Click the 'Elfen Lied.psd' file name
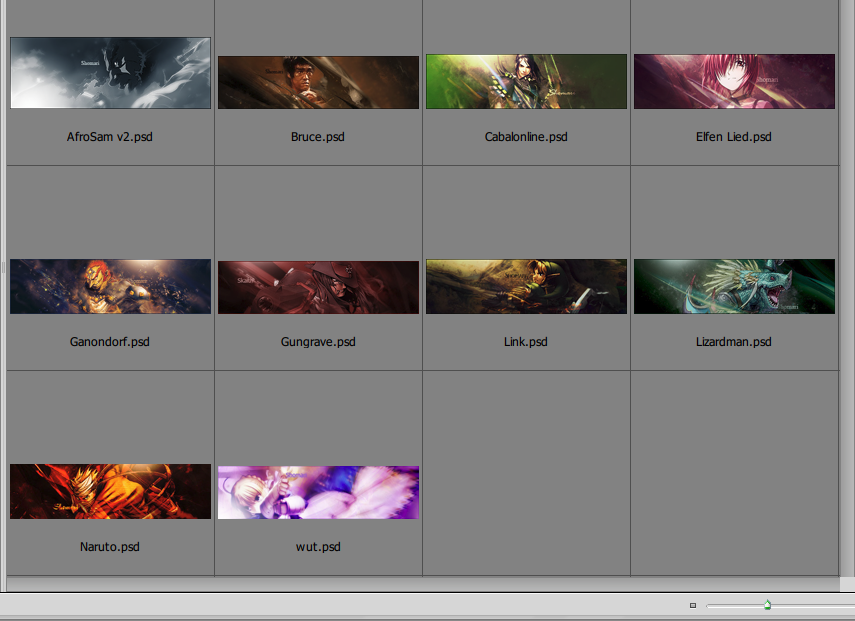This screenshot has width=855, height=621. click(733, 137)
